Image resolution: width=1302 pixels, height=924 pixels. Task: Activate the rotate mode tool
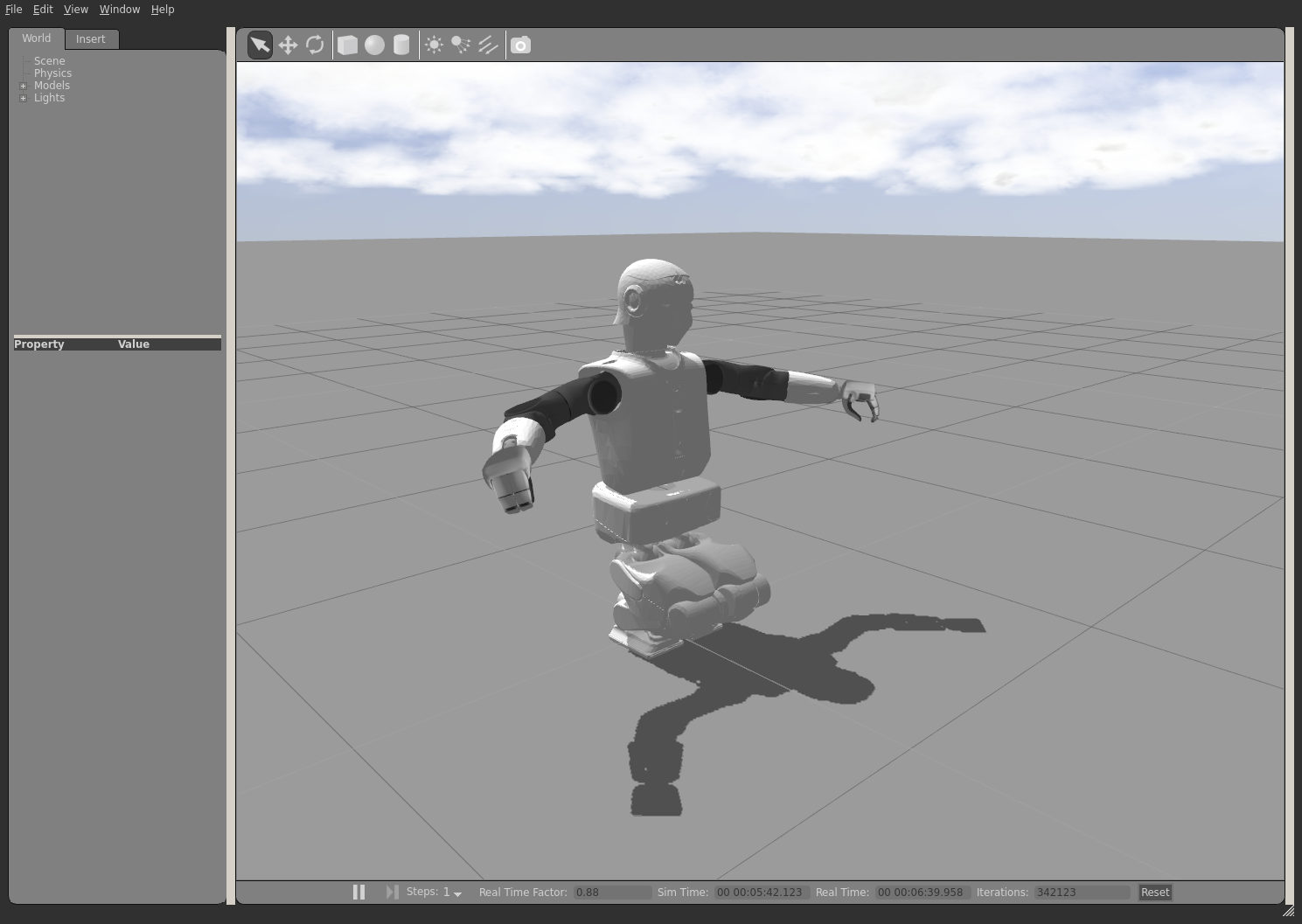pyautogui.click(x=315, y=45)
